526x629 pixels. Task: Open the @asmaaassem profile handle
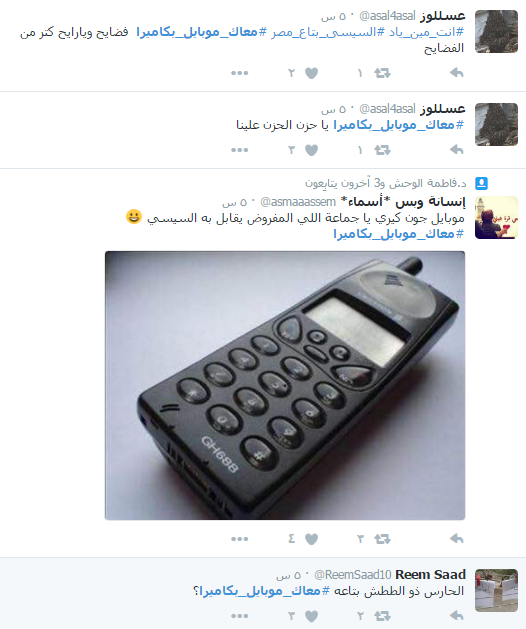coord(298,202)
